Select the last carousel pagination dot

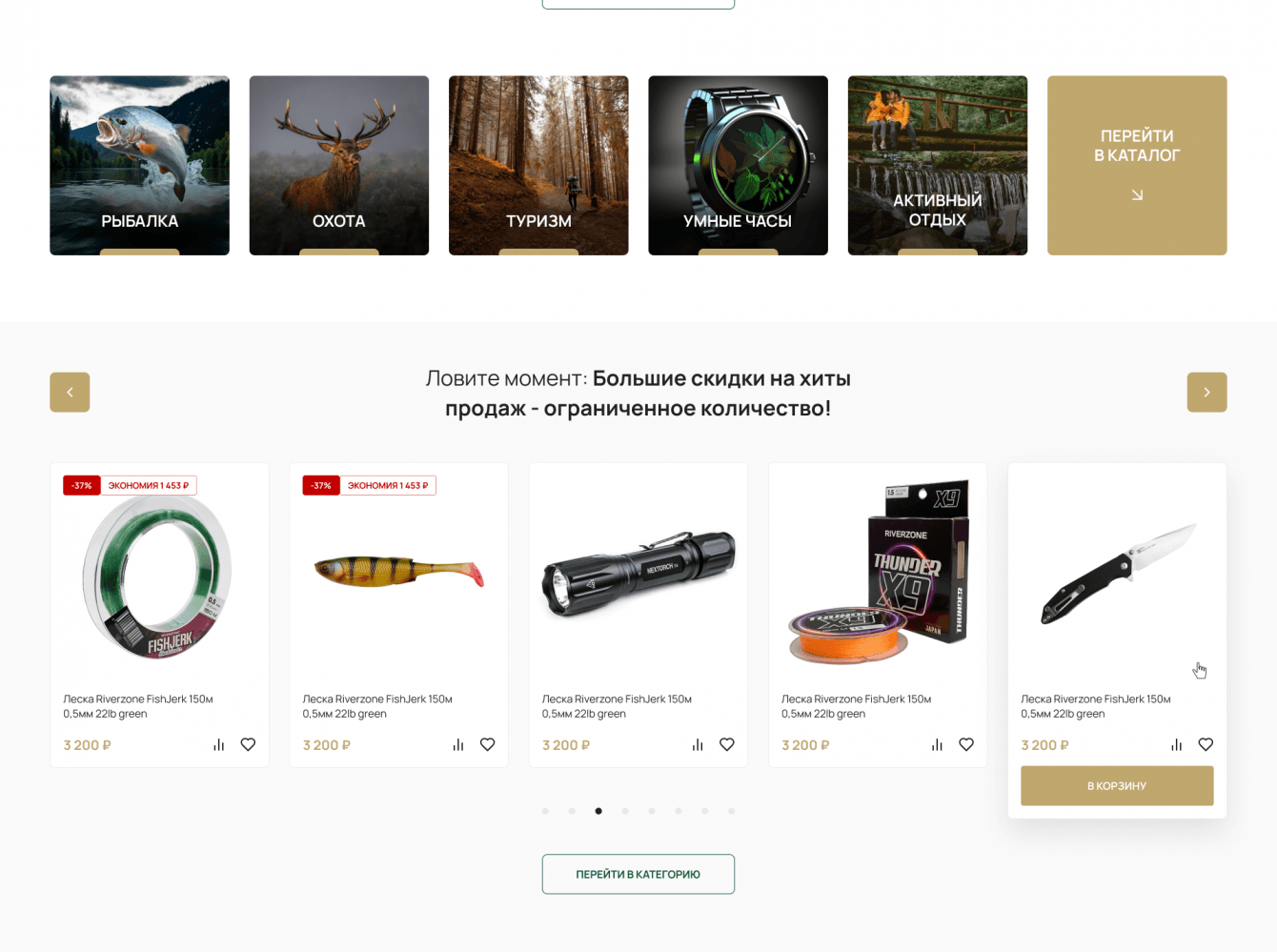point(732,811)
